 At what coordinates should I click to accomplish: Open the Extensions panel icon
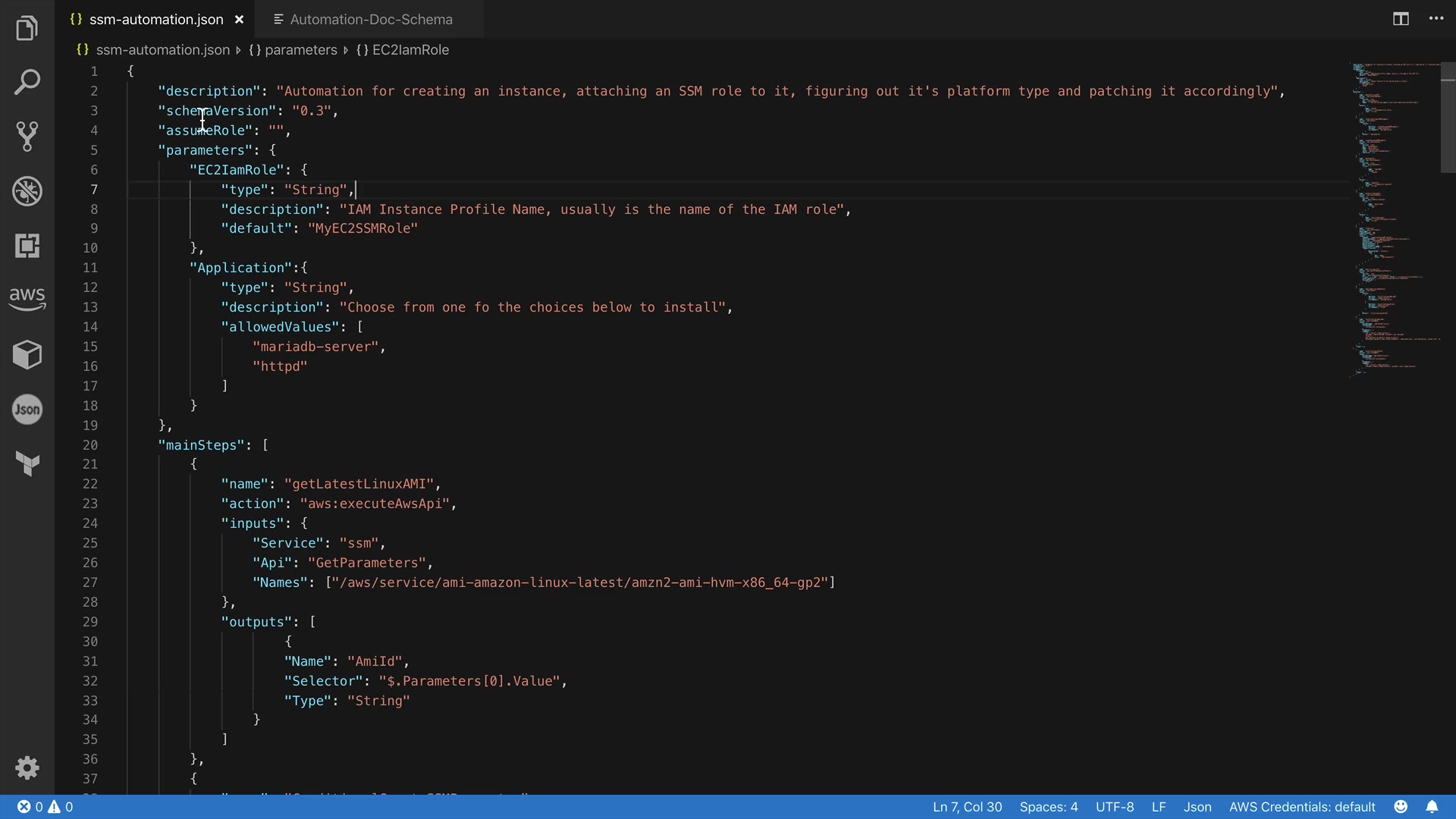(27, 246)
